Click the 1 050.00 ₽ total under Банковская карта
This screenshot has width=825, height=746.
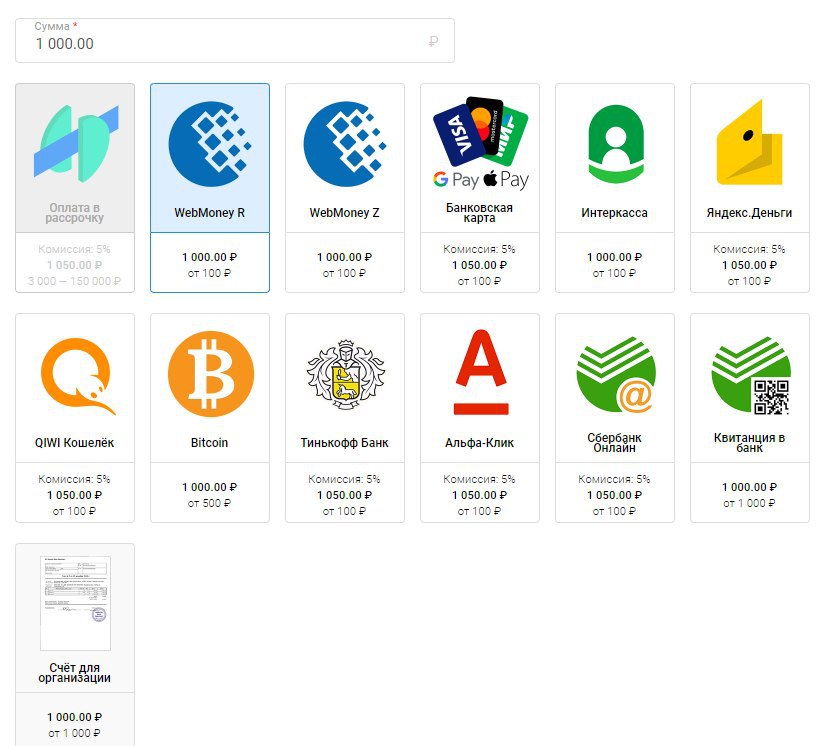479,265
